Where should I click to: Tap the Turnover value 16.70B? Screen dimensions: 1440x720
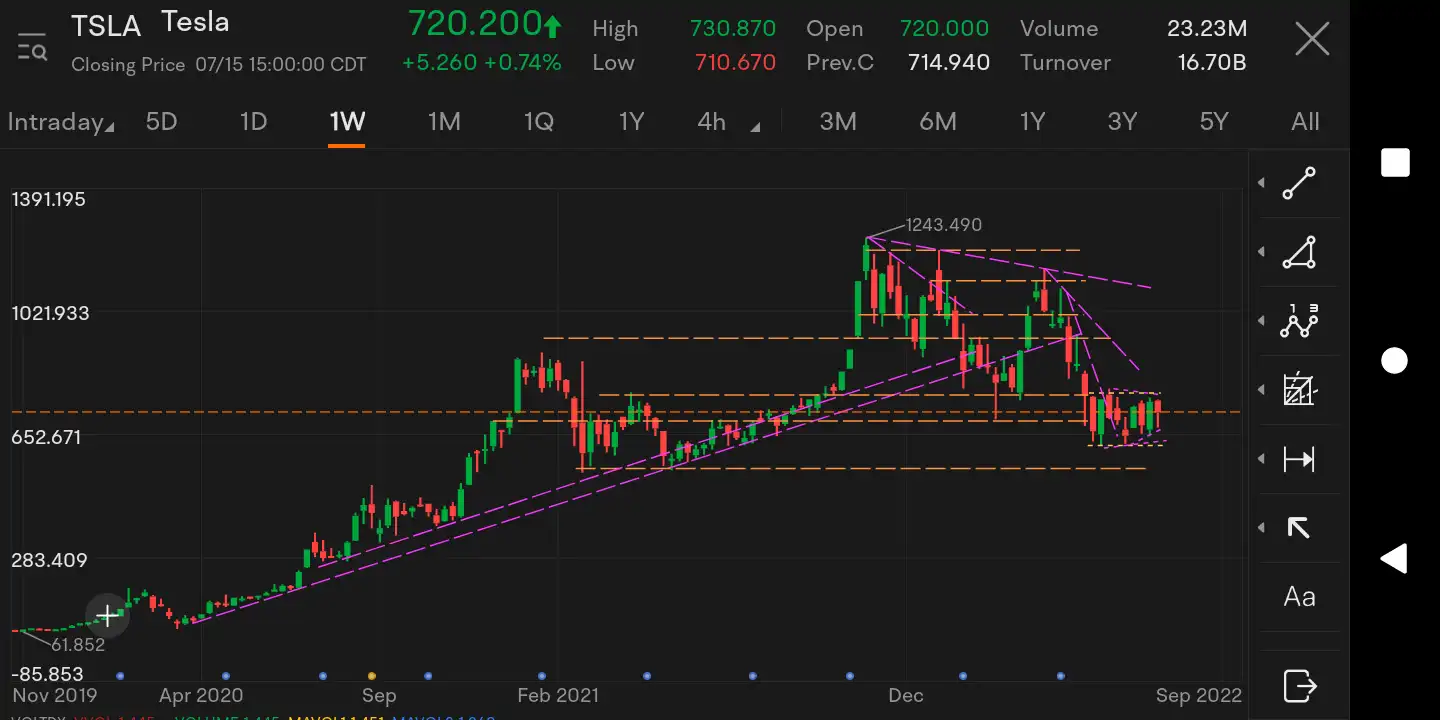coord(1212,63)
